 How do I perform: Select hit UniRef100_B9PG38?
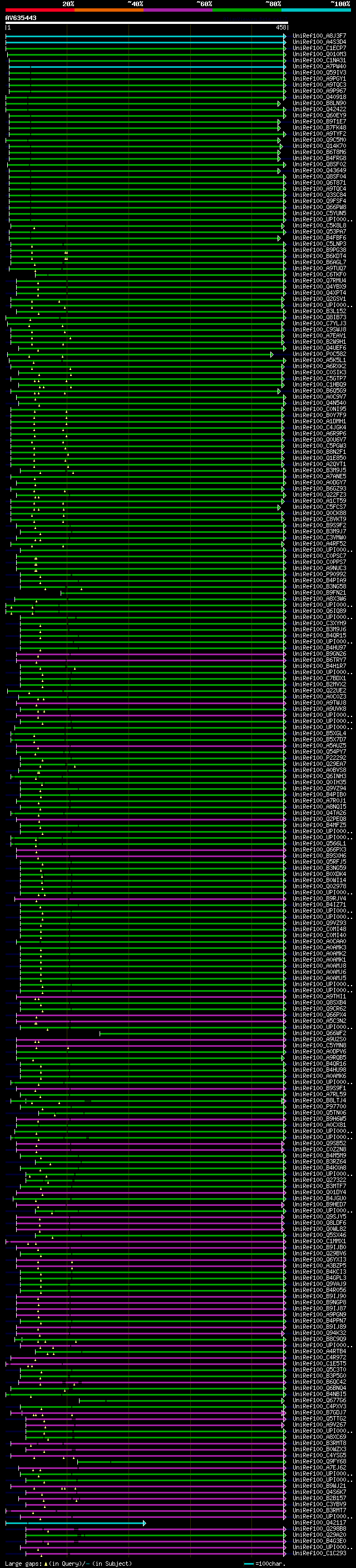(x=319, y=250)
